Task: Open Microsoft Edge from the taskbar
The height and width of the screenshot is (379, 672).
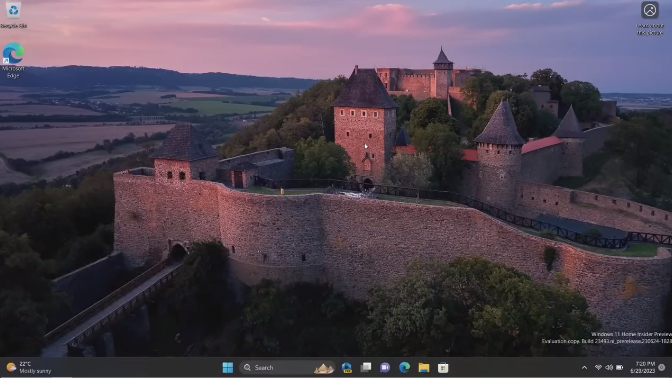Action: tap(404, 367)
